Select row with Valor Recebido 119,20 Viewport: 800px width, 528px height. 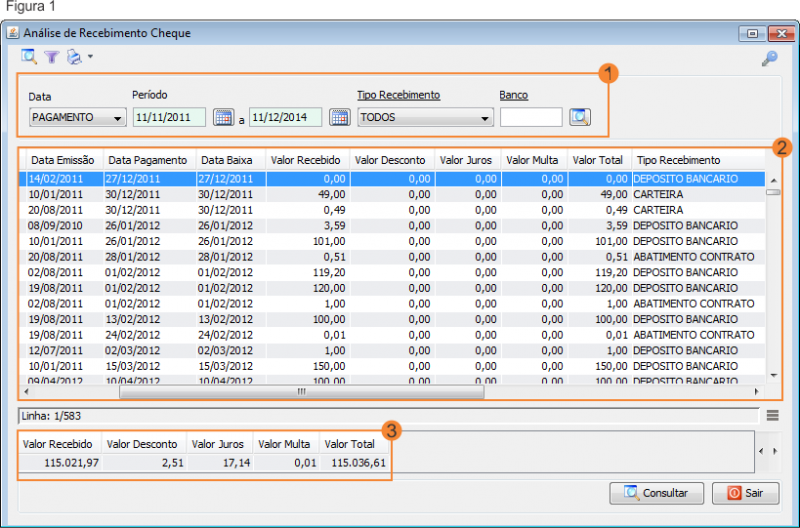(392, 272)
